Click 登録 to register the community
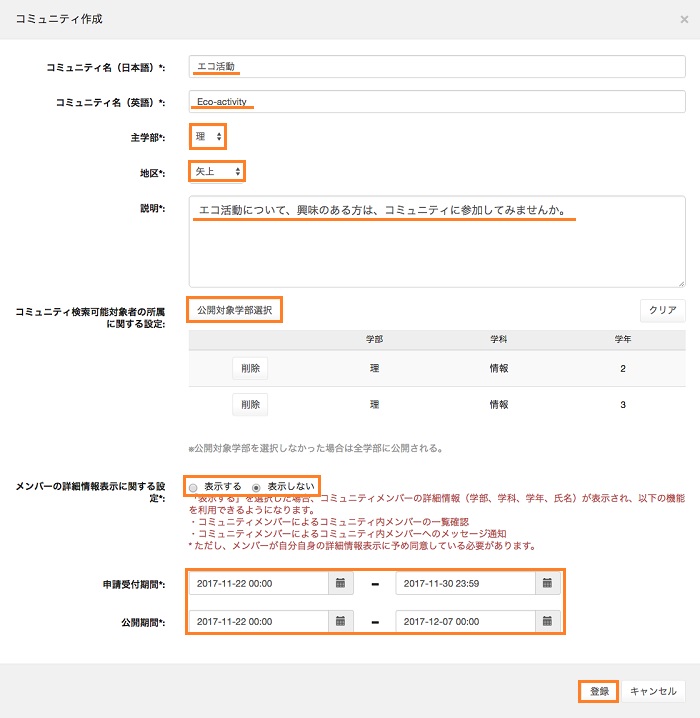 598,691
